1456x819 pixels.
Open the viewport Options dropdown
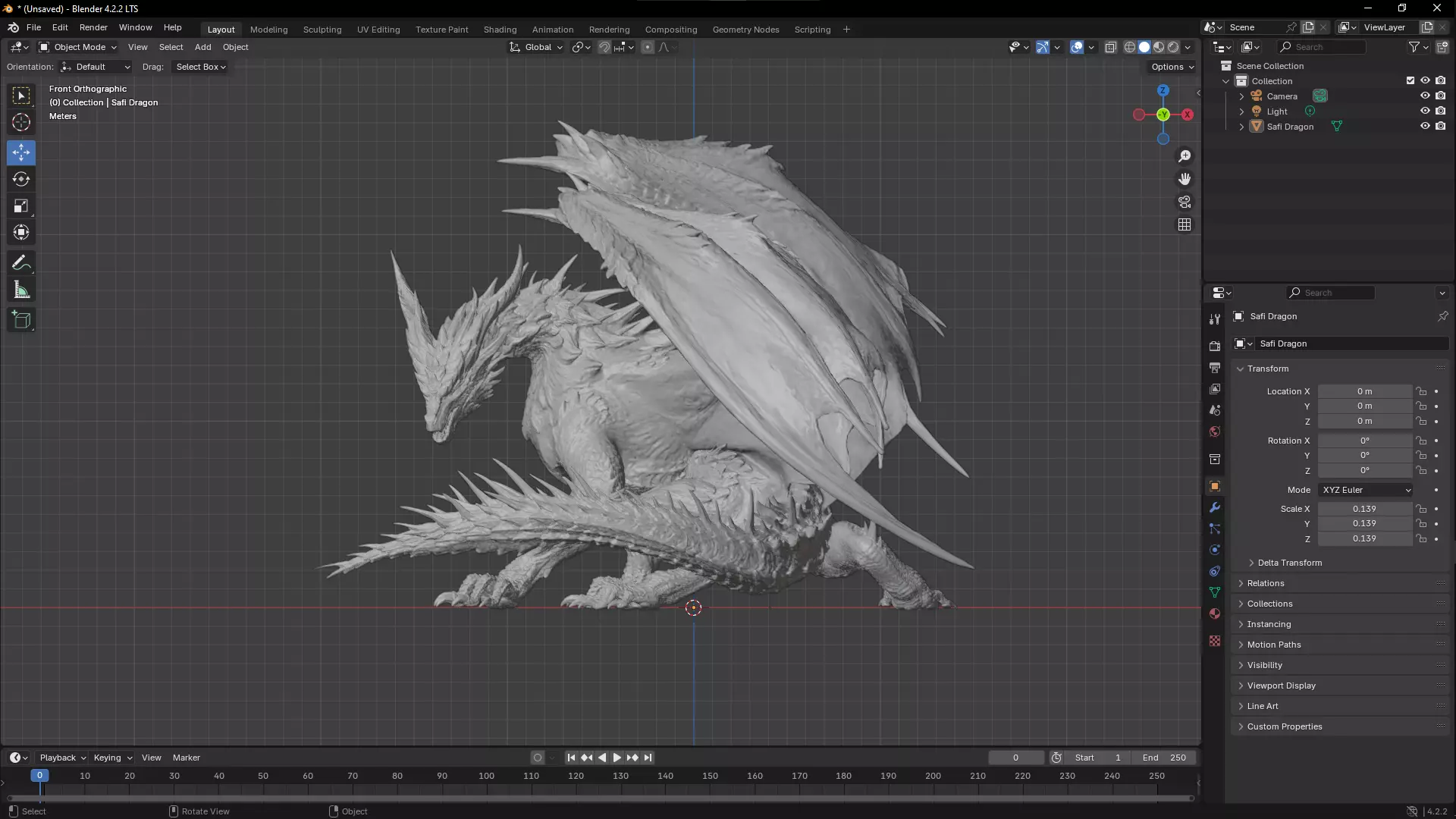1172,67
